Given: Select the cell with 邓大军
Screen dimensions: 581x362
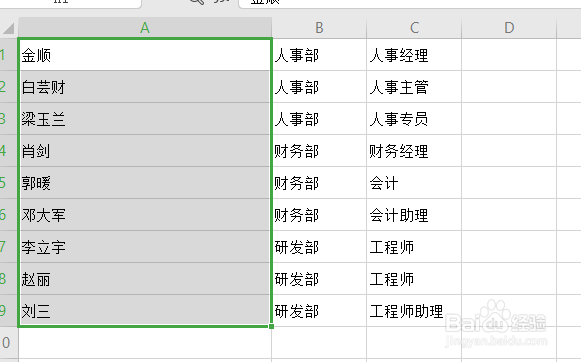Looking at the screenshot, I should tap(145, 215).
